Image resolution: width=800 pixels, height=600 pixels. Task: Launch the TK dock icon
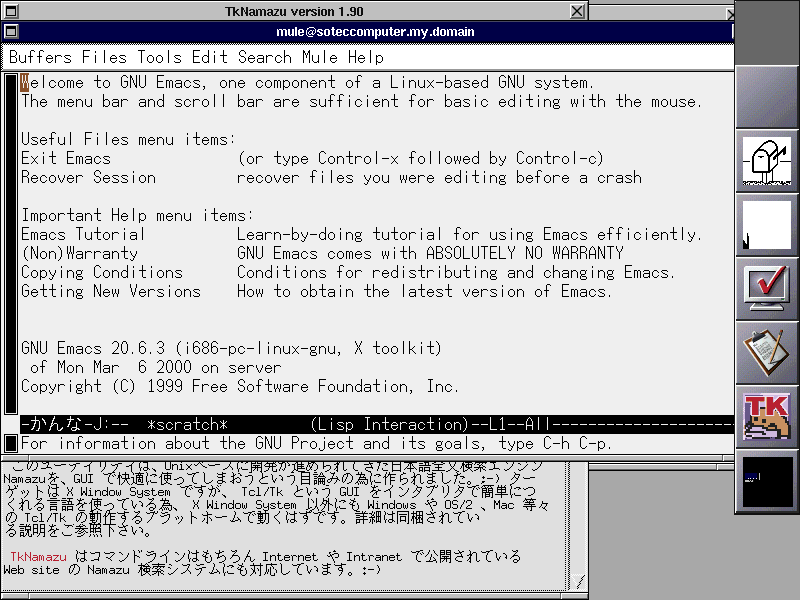(767, 417)
